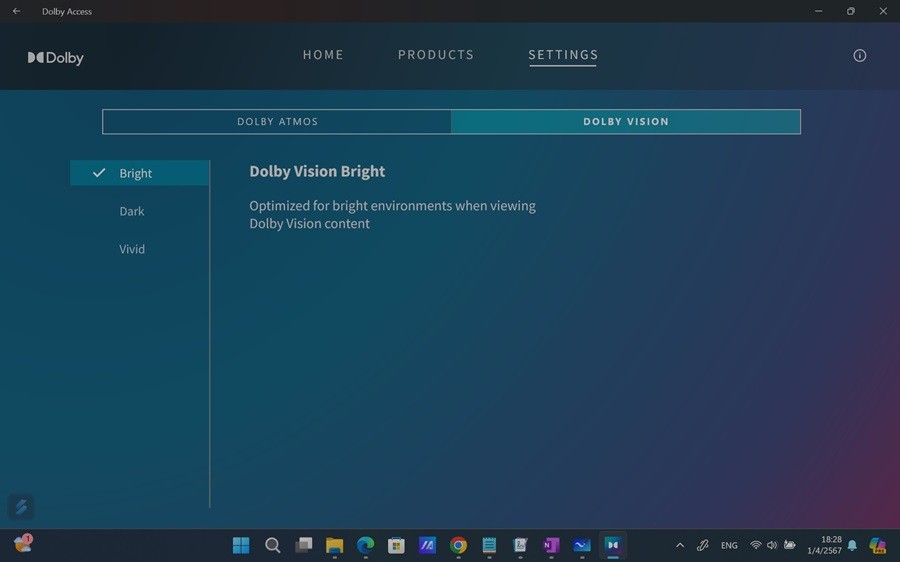Image resolution: width=900 pixels, height=562 pixels.
Task: Open File Explorer from taskbar
Action: [x=334, y=545]
